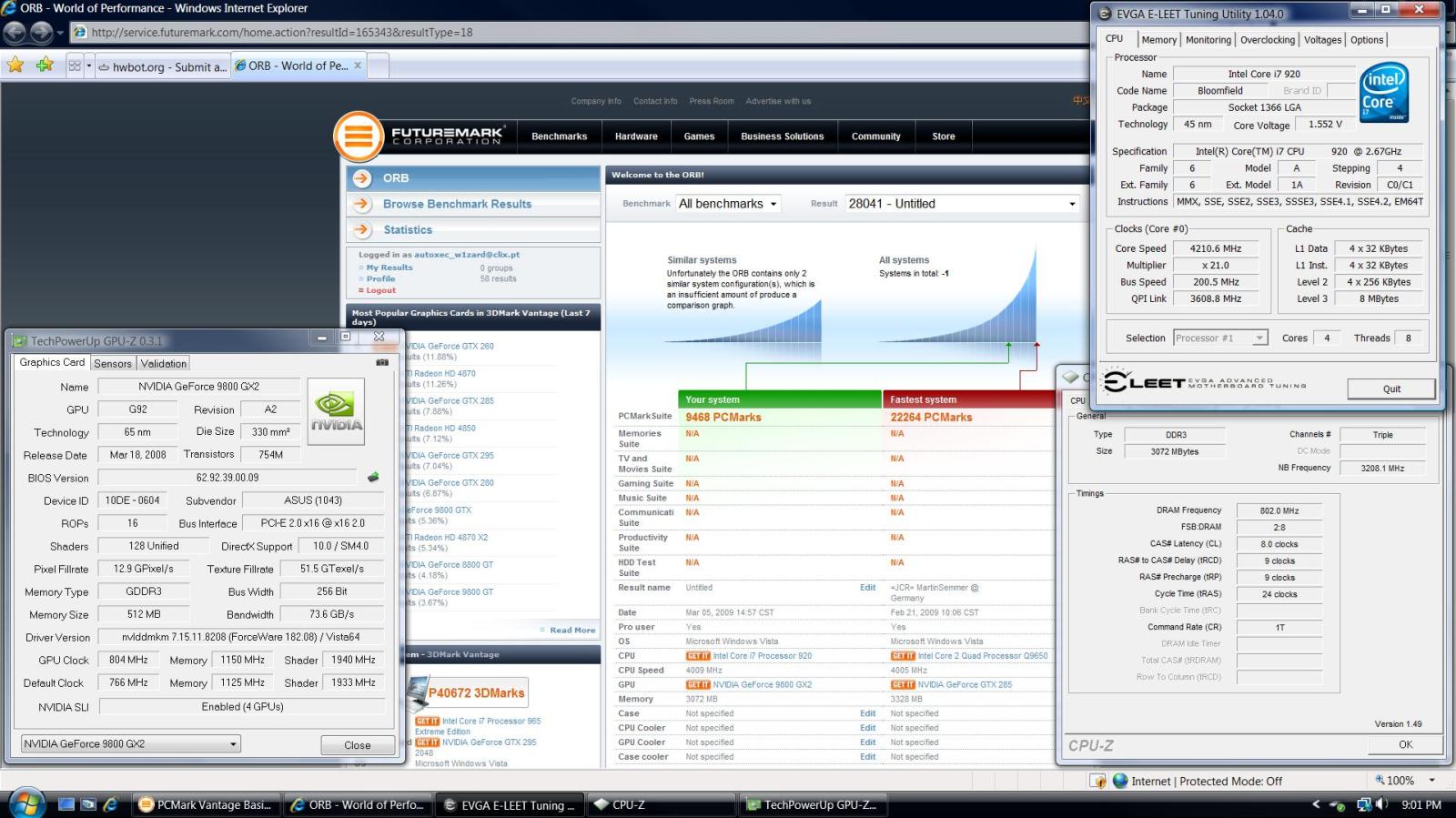This screenshot has width=1456, height=818.
Task: Click the ORB arrow icon in sidebar
Action: pos(362,178)
